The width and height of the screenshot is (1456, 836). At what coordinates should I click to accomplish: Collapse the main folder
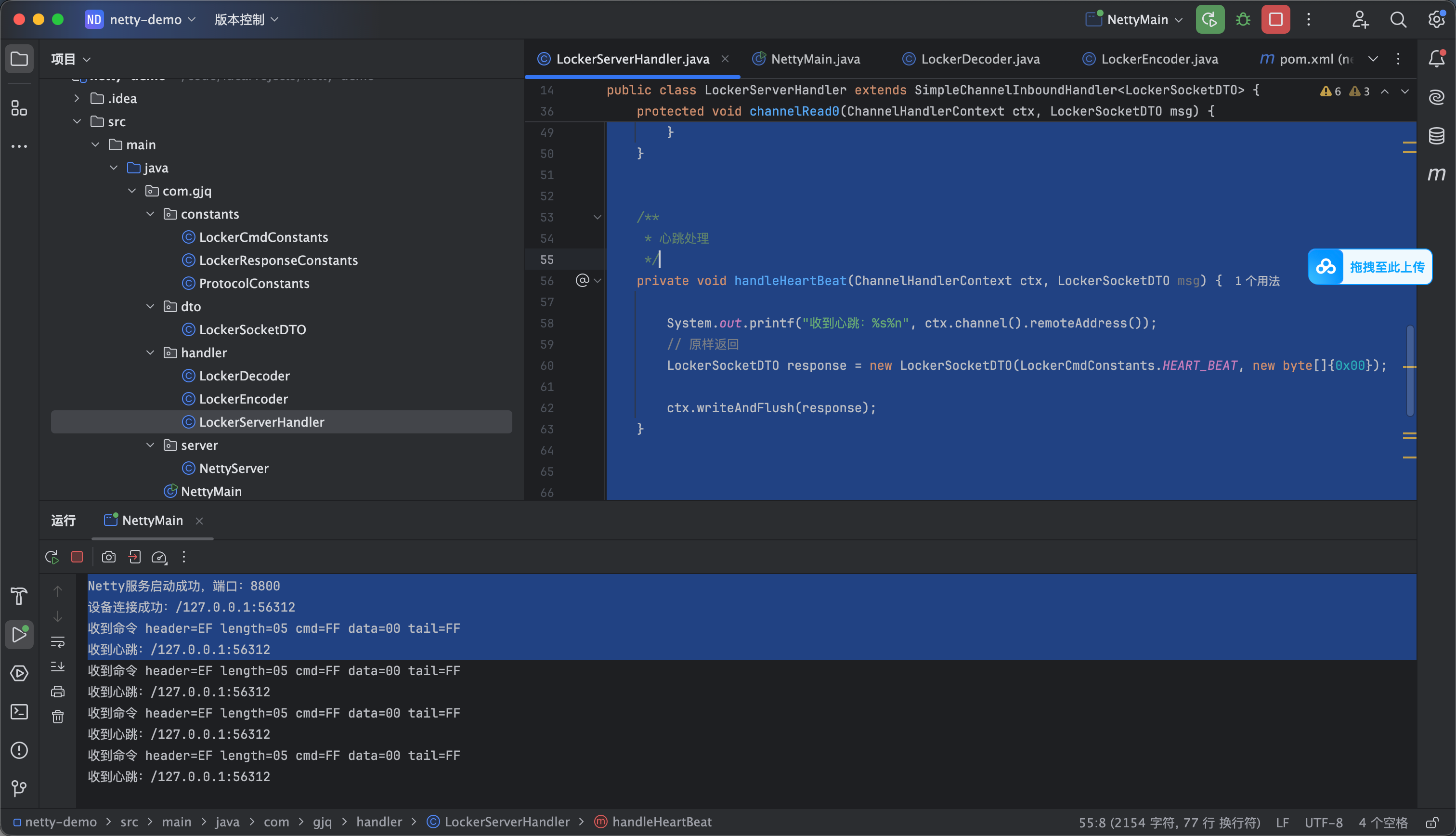pyautogui.click(x=95, y=144)
